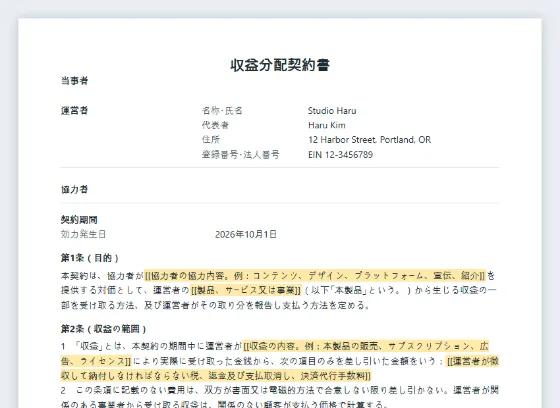The width and height of the screenshot is (560, 408).
Task: Click the EIN 12-3456789 value
Action: (x=340, y=155)
